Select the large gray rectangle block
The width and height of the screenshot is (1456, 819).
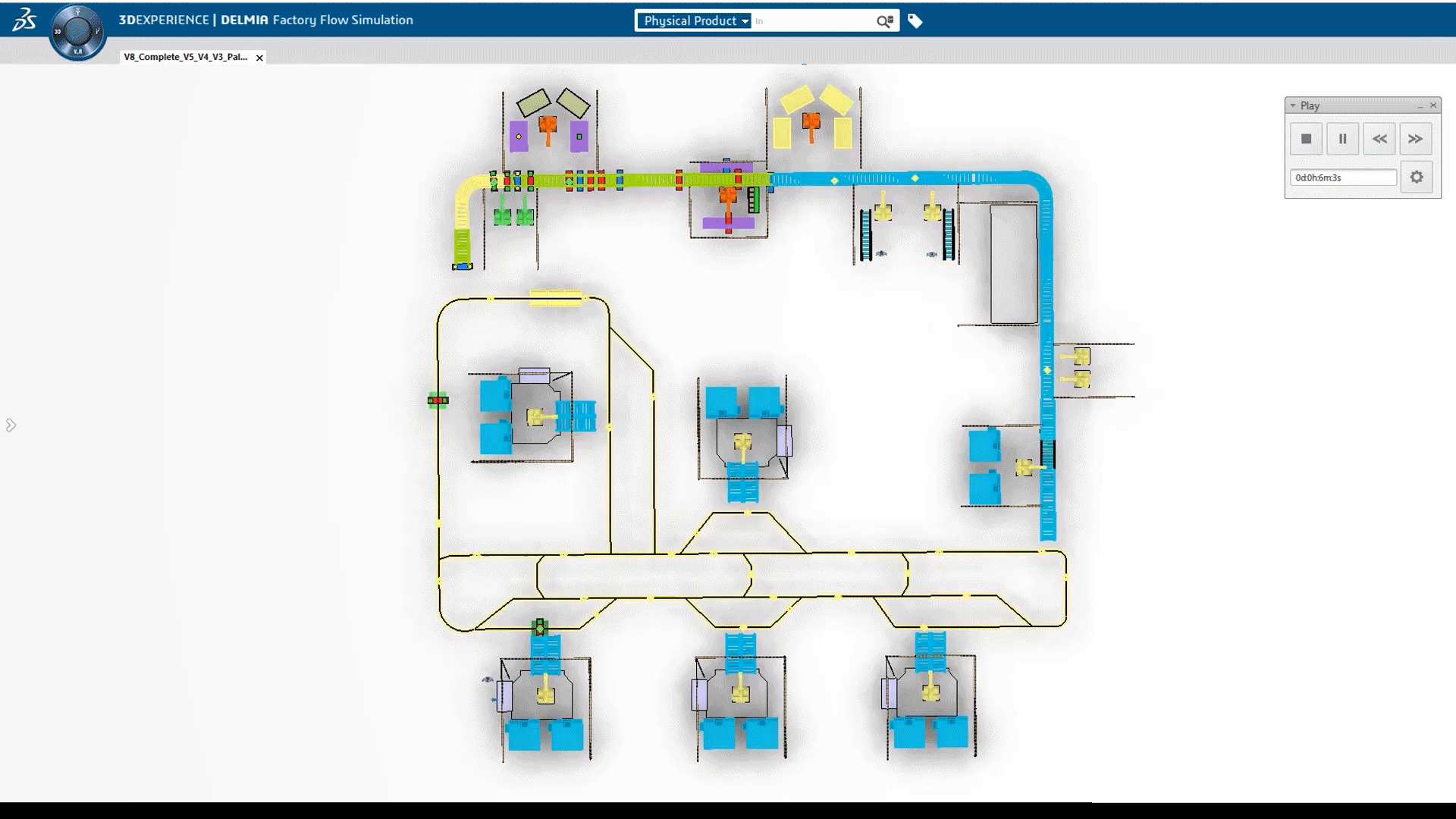tap(1013, 264)
